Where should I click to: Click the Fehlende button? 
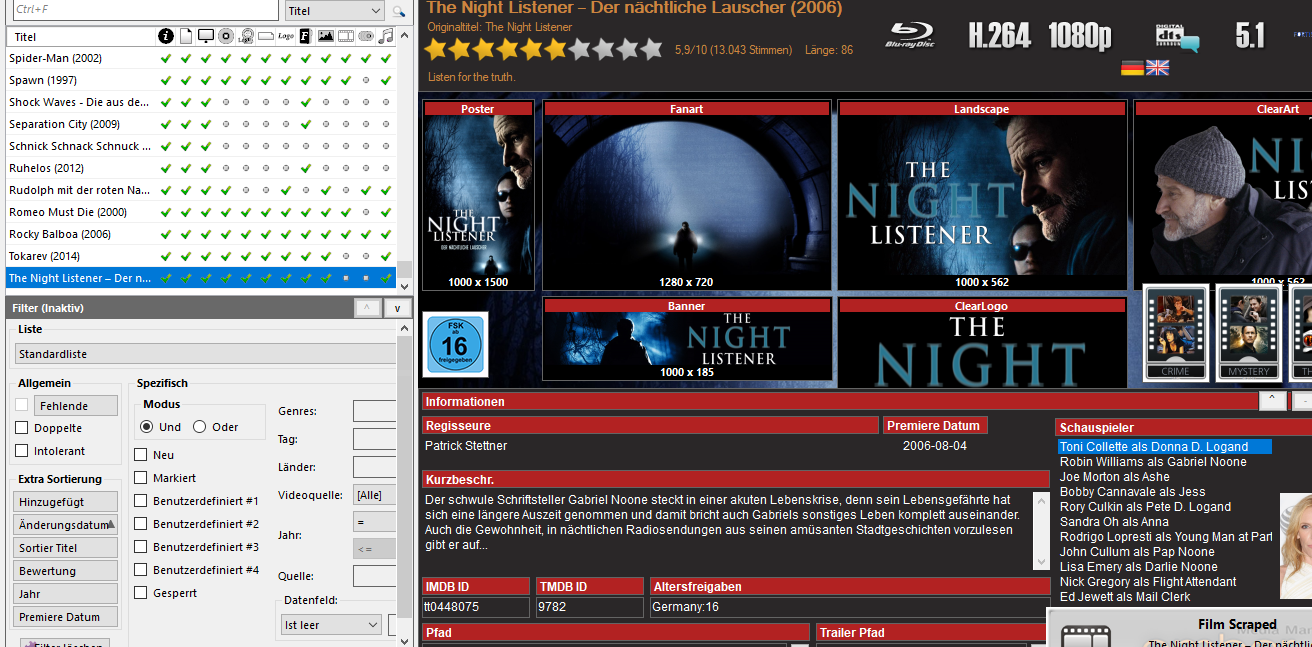click(x=76, y=406)
